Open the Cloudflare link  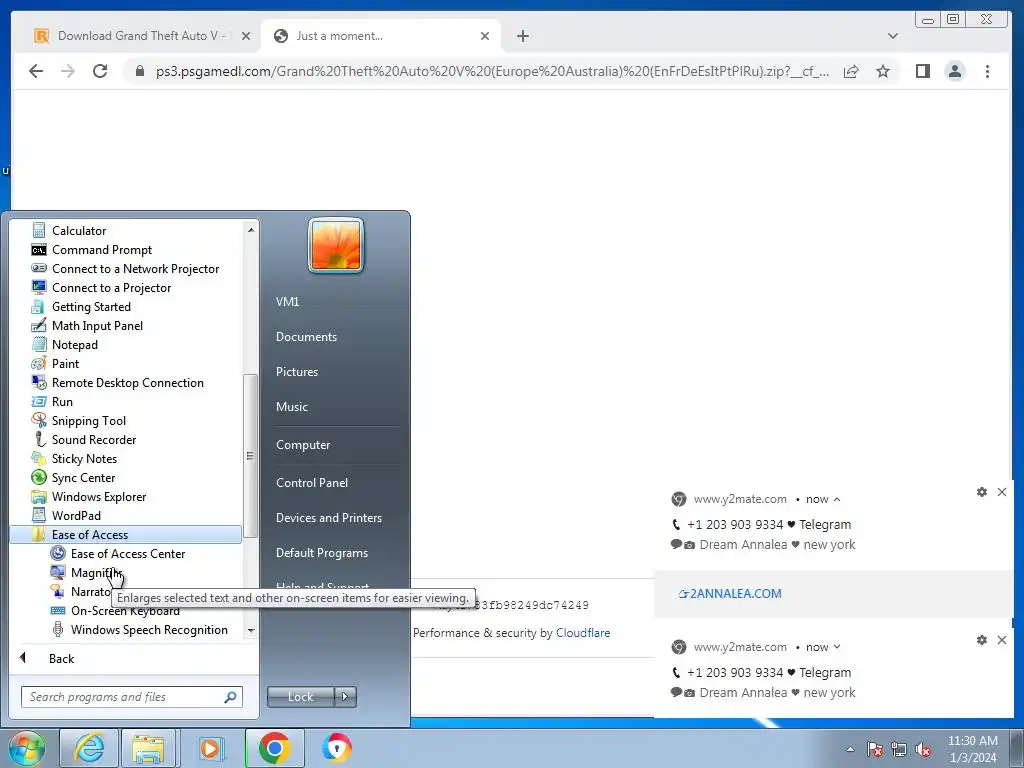tap(583, 632)
